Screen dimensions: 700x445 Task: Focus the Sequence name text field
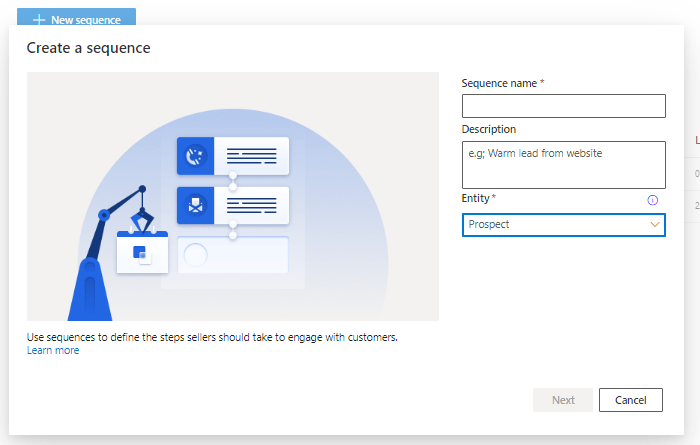563,106
